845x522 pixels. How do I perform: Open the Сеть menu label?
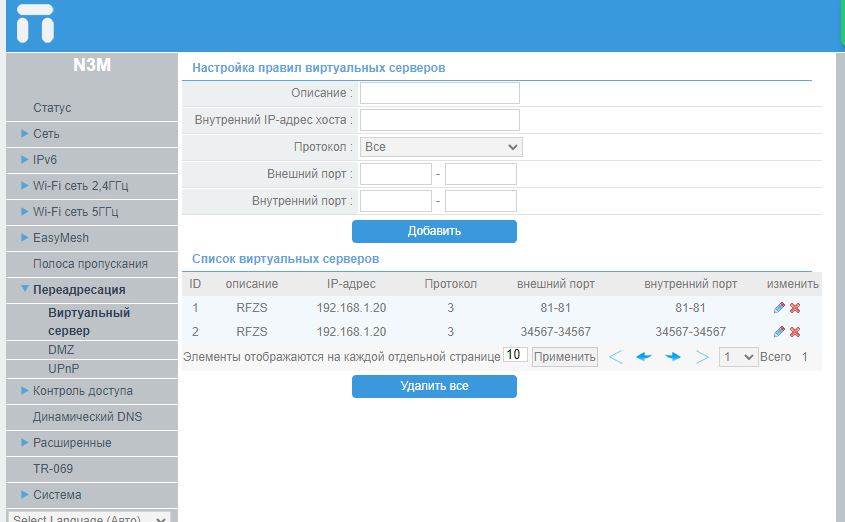(46, 134)
